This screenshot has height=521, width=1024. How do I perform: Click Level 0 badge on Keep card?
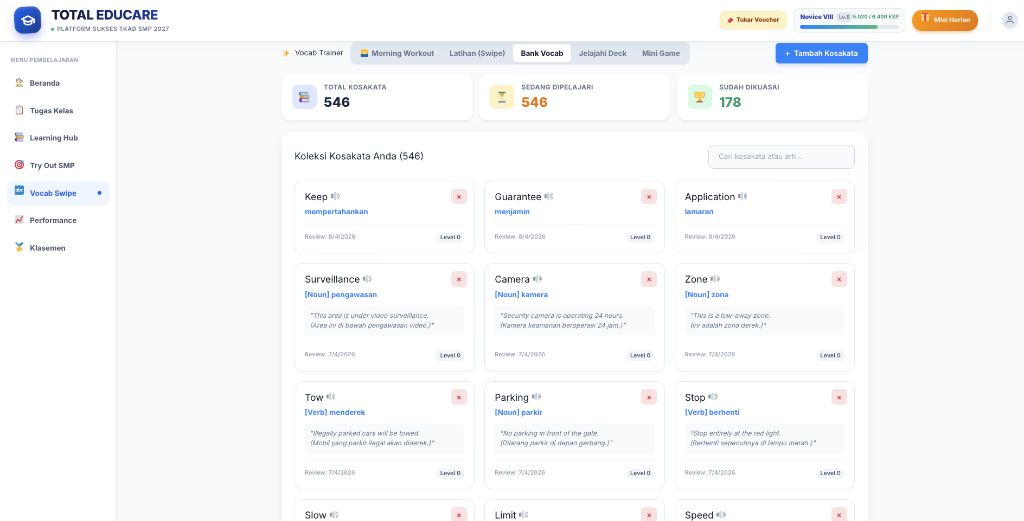450,238
